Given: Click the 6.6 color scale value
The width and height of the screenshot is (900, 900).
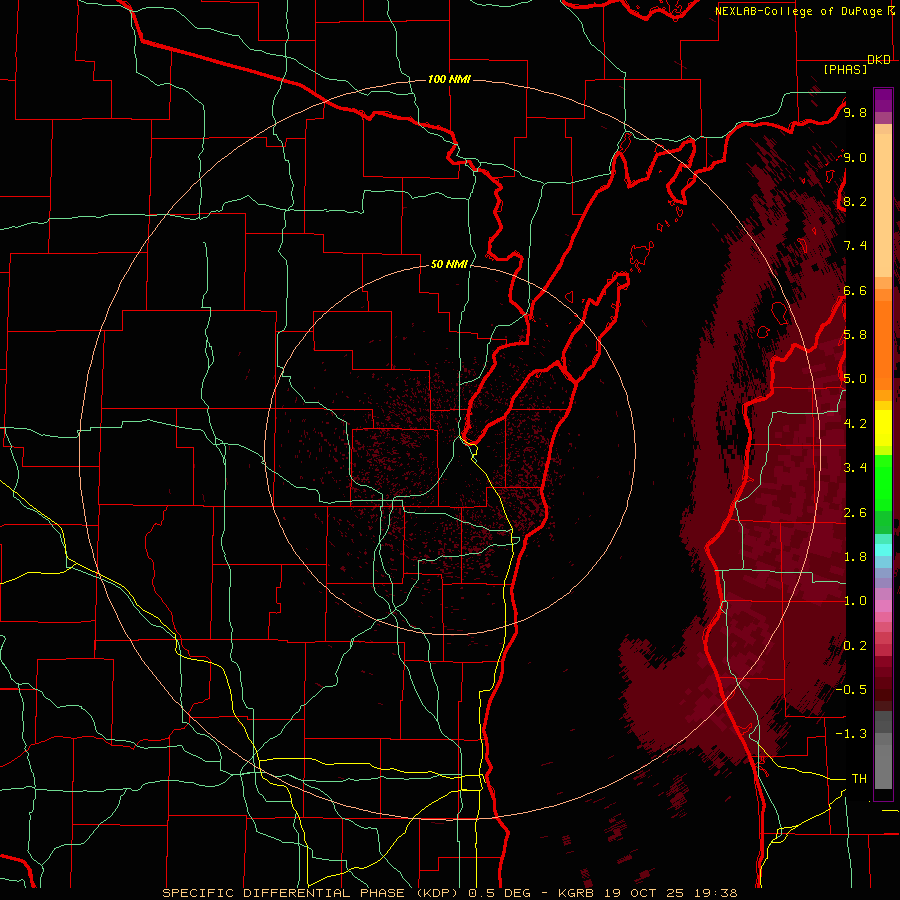Looking at the screenshot, I should tap(855, 290).
